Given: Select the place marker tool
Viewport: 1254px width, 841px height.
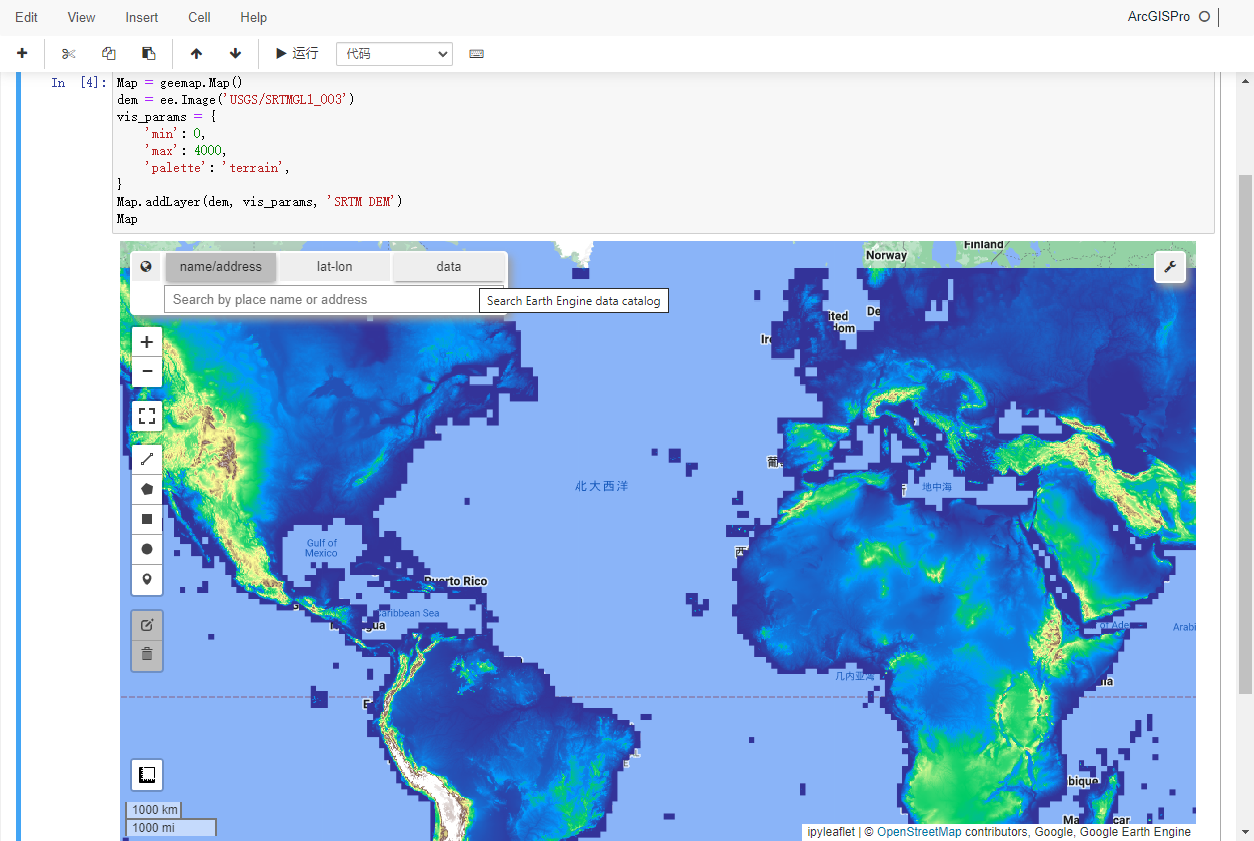Looking at the screenshot, I should (146, 580).
